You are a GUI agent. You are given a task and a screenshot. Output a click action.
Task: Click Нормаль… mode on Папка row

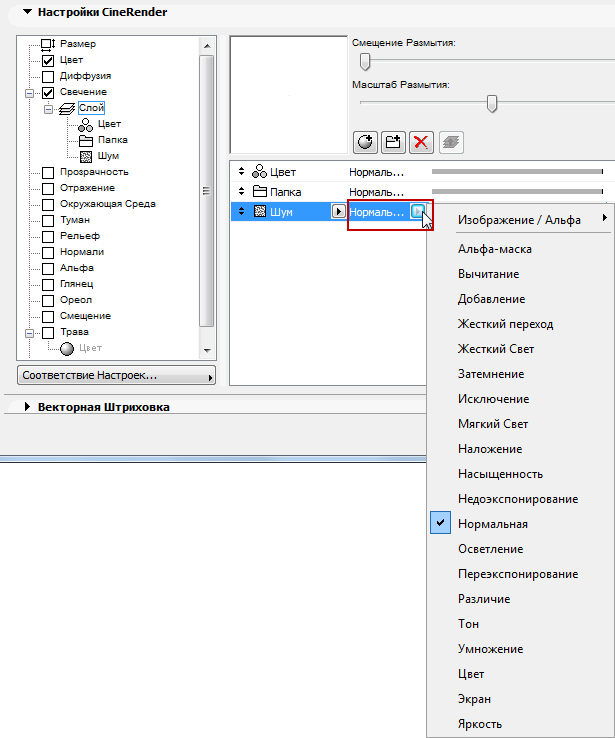click(x=376, y=192)
